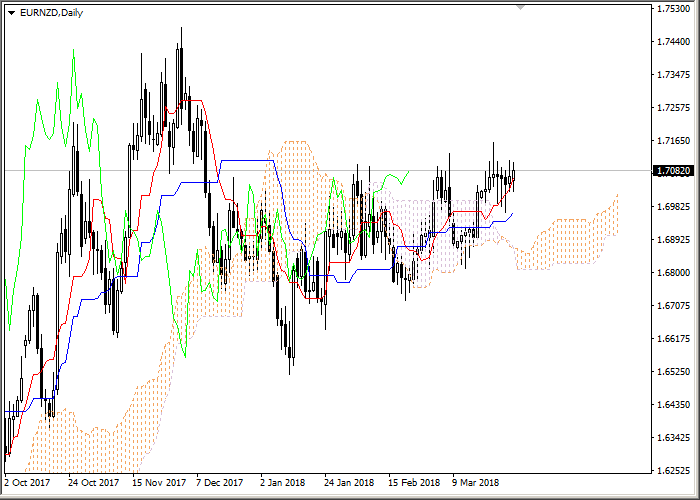The image size is (700, 500).
Task: Click the 1.72575 price scale value
Action: click(x=674, y=108)
